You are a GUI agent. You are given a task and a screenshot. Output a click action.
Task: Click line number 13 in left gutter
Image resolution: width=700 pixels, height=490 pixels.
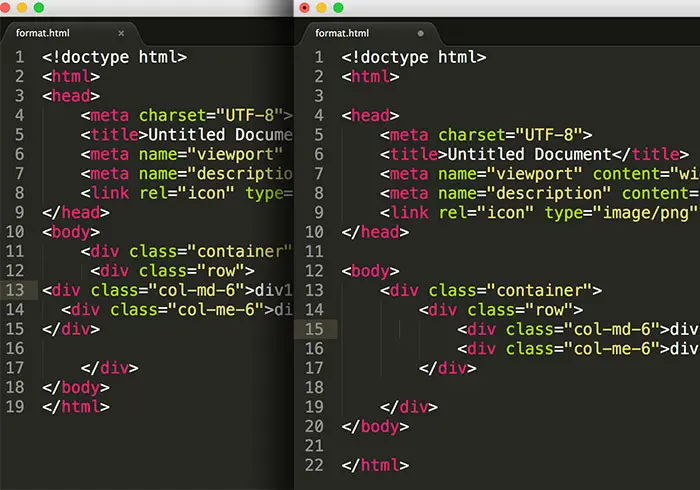(18, 290)
